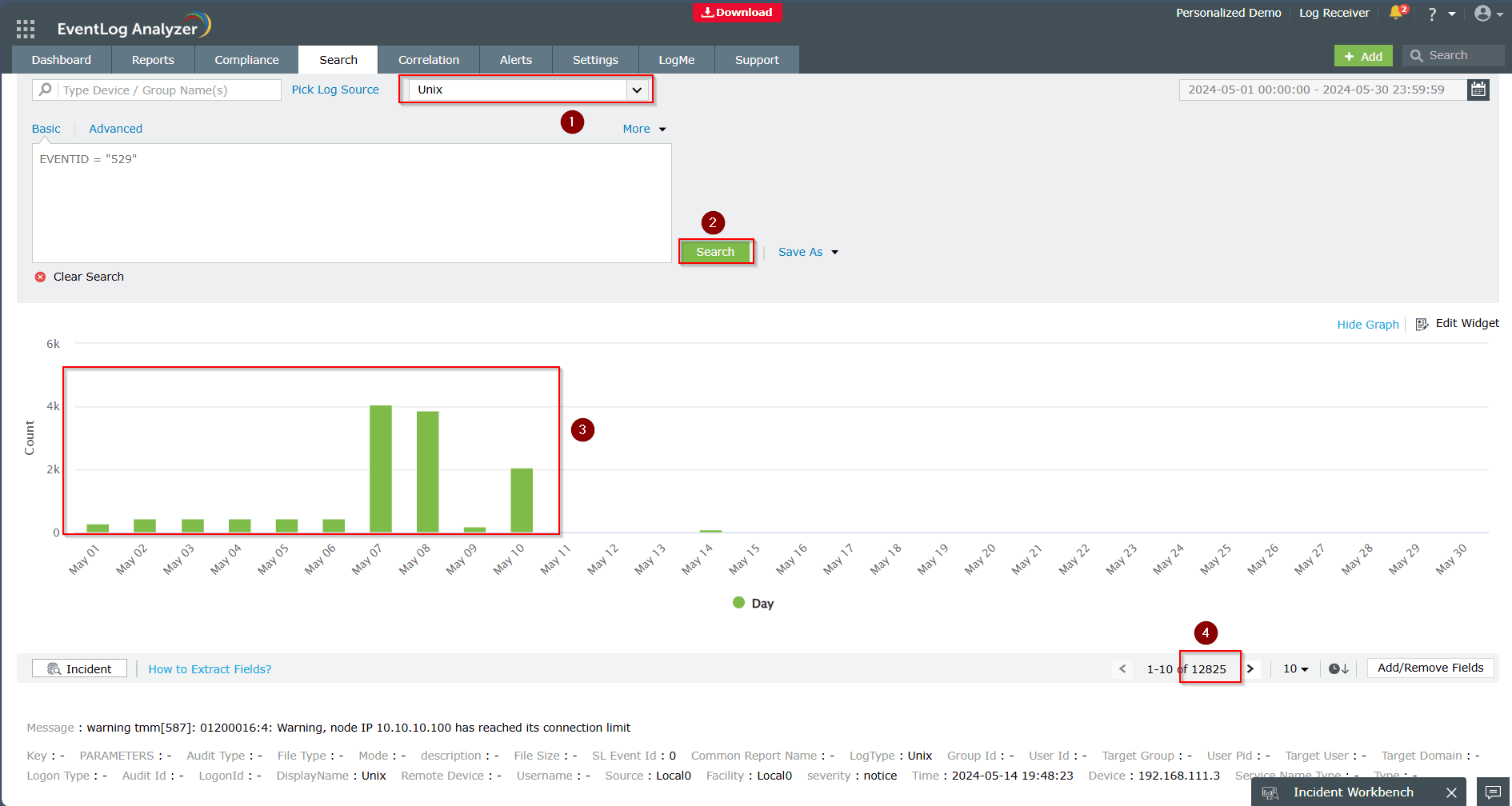
Task: Close the Incident Workbench panel
Action: [1451, 792]
